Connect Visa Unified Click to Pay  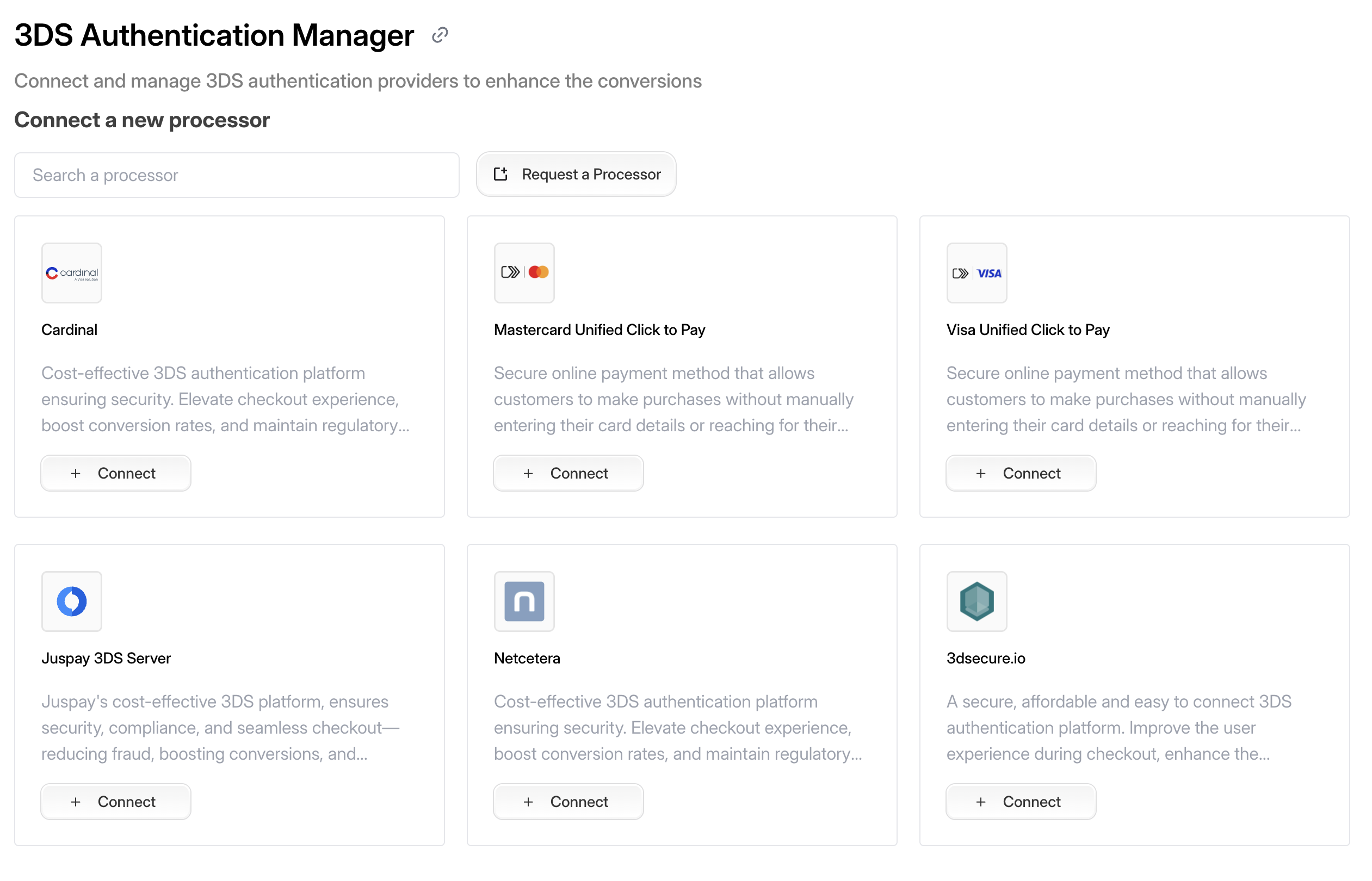coord(1021,473)
